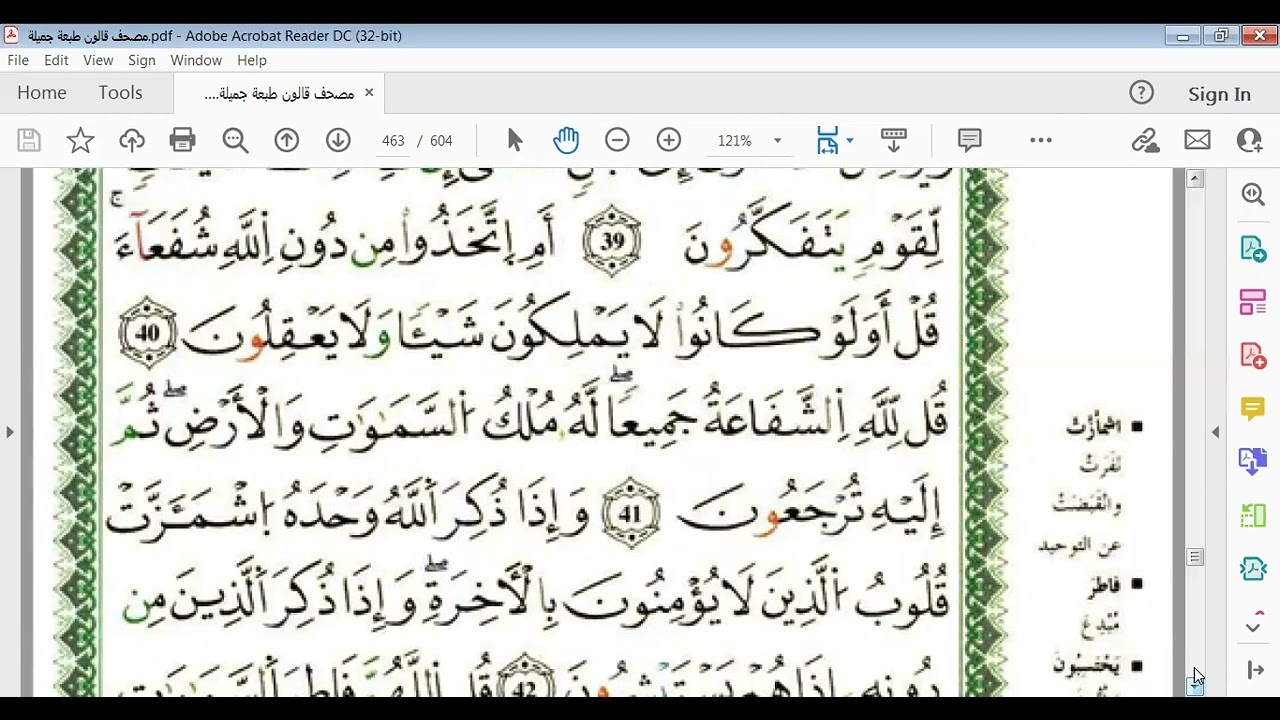Save the file with the floppy disk icon
Screen dimensions: 1280x720
point(29,140)
